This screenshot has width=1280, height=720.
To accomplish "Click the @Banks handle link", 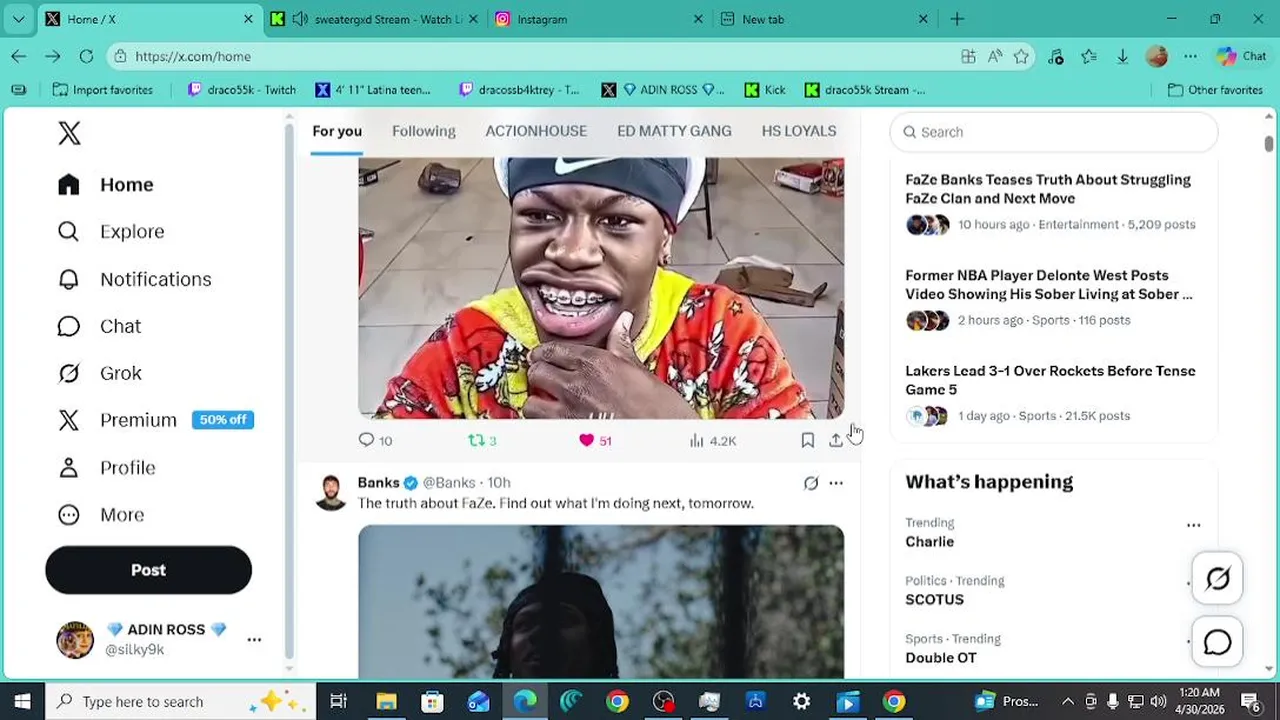I will point(449,483).
